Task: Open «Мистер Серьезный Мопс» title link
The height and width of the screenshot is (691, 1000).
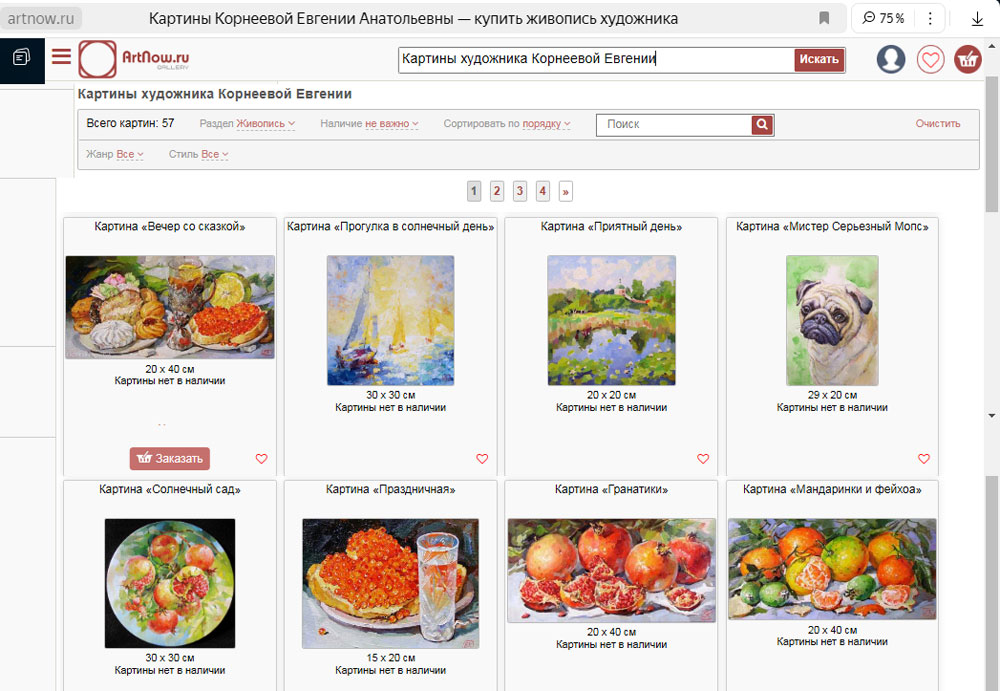Action: click(832, 227)
